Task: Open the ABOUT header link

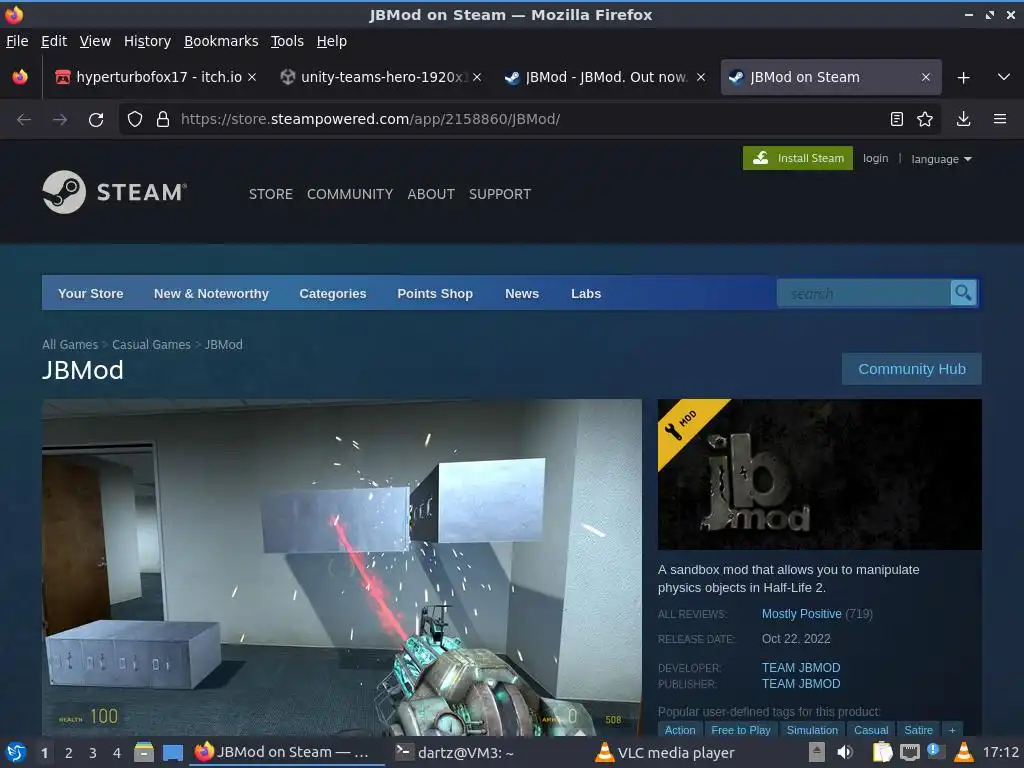Action: (430, 194)
